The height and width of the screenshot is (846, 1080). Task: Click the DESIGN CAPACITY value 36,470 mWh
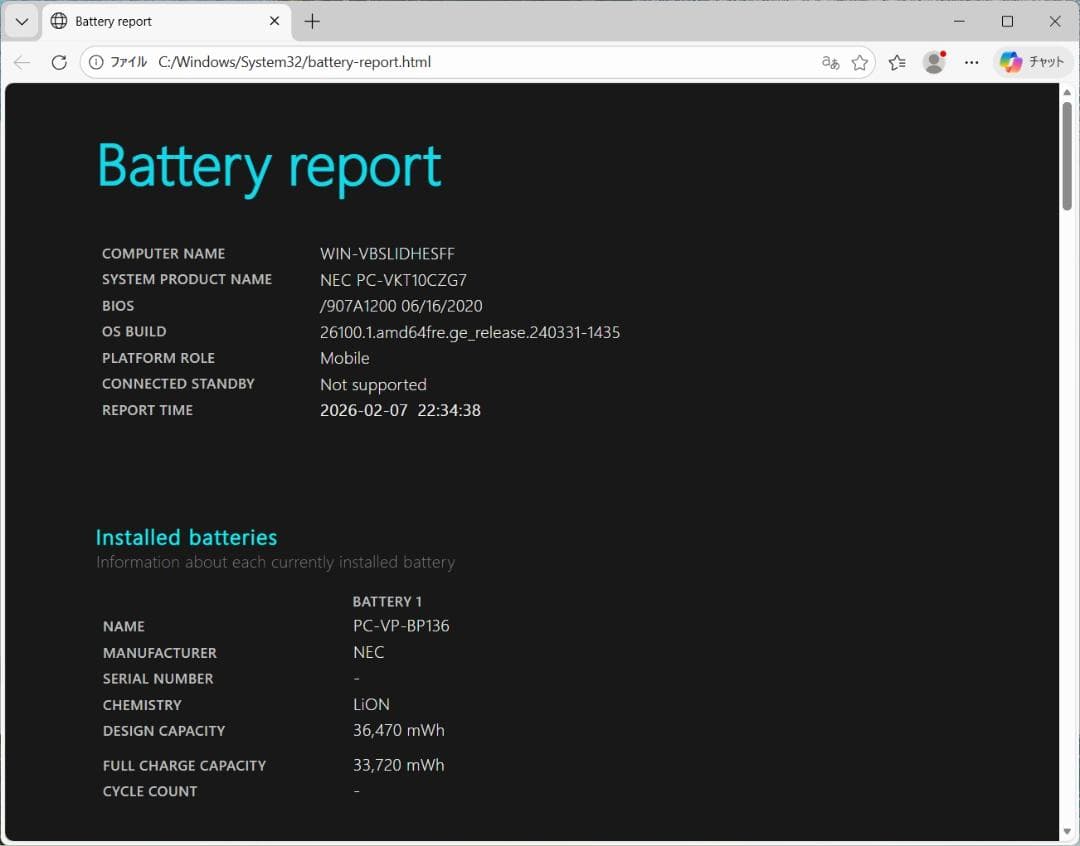pos(398,730)
